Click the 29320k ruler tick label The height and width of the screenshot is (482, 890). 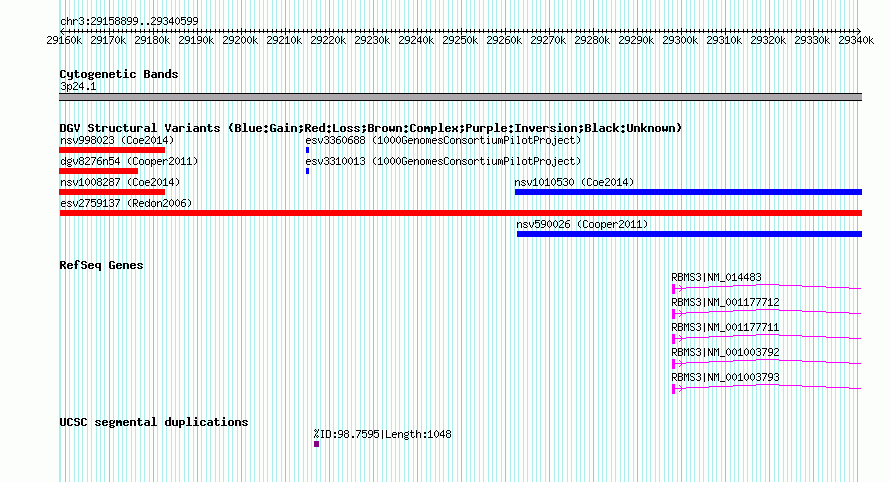coord(768,40)
